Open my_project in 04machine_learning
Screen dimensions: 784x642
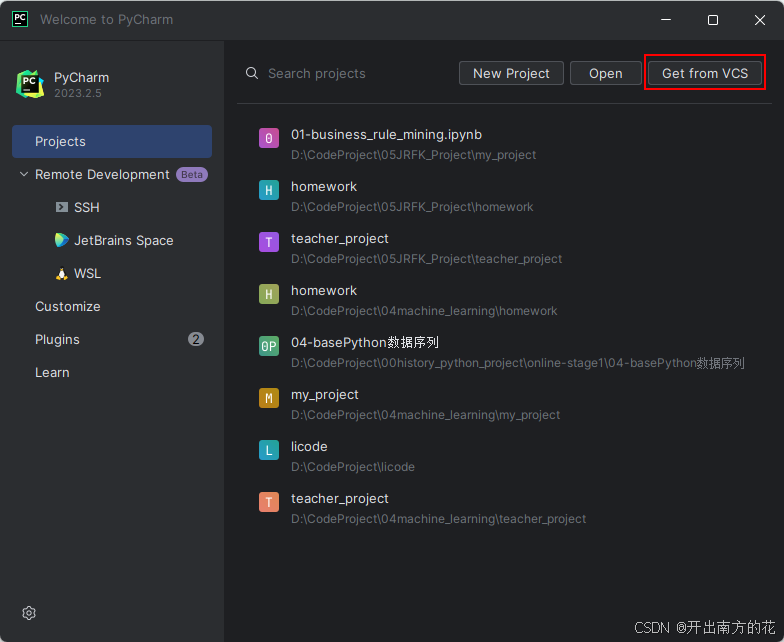pos(504,404)
